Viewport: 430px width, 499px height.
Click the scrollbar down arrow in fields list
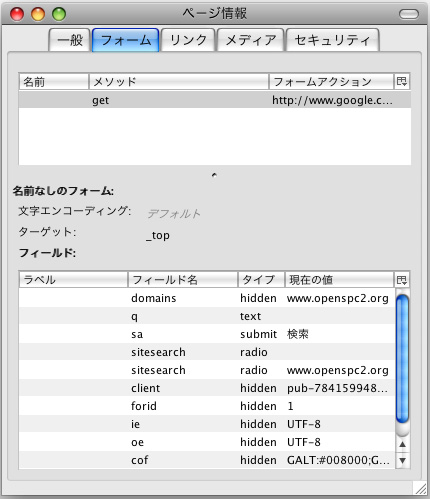tap(403, 461)
